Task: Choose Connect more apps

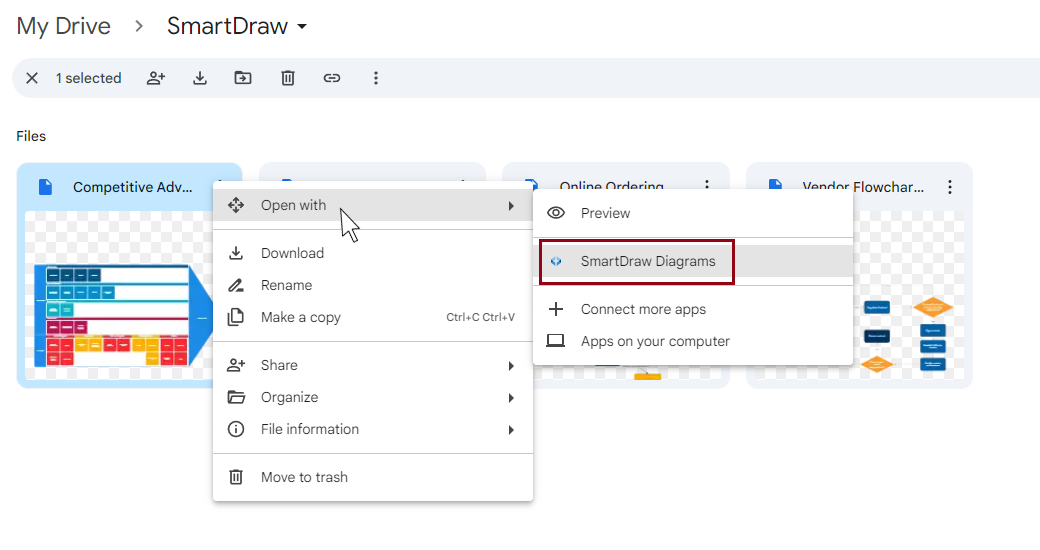Action: click(692, 309)
